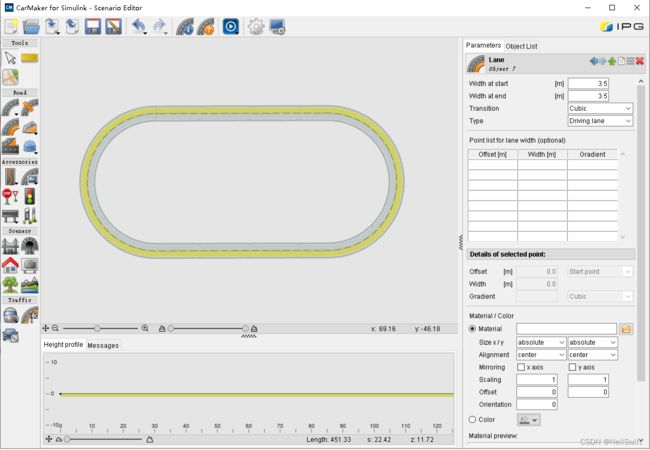The image size is (650, 450).
Task: Click the road info icon
Action: [x=185, y=27]
